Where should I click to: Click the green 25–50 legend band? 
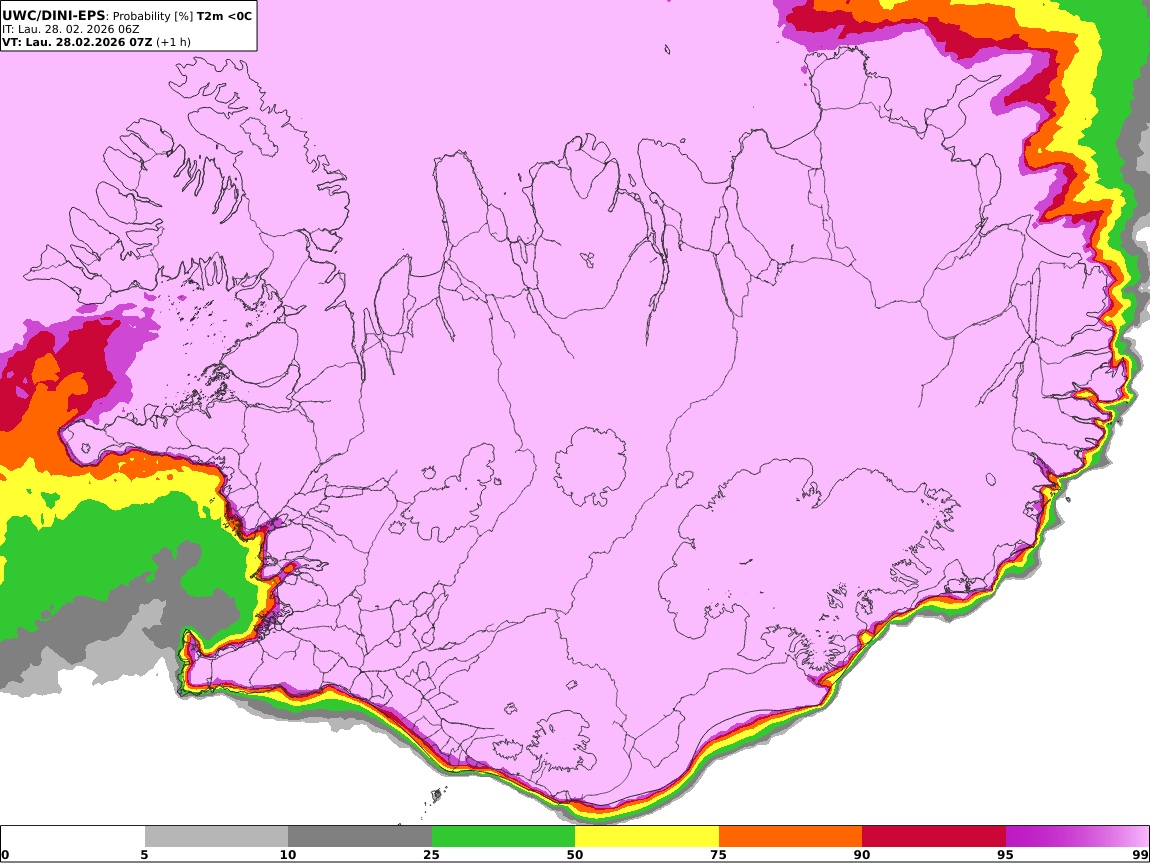pos(503,837)
